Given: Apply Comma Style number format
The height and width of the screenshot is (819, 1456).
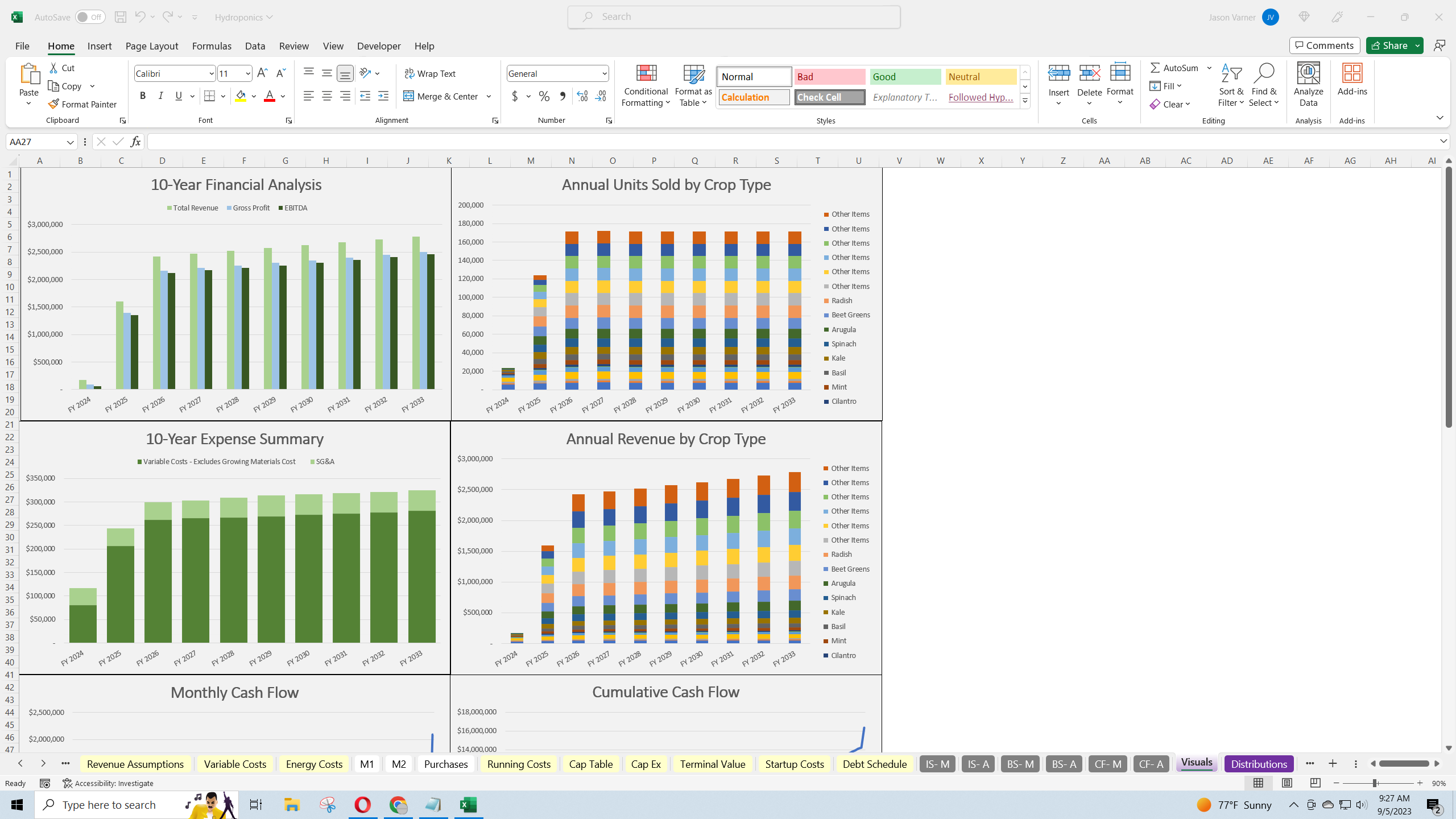Looking at the screenshot, I should 562,96.
